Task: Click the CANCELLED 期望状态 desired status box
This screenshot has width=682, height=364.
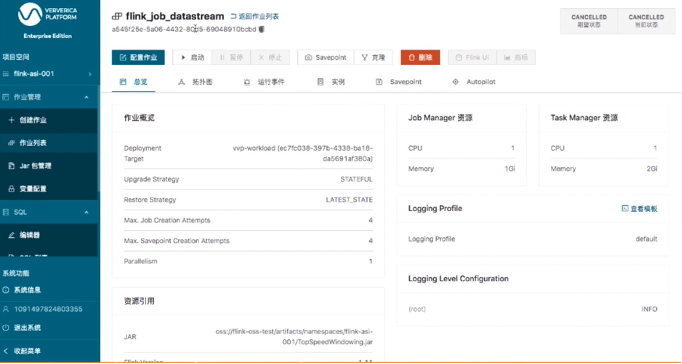Action: click(589, 21)
